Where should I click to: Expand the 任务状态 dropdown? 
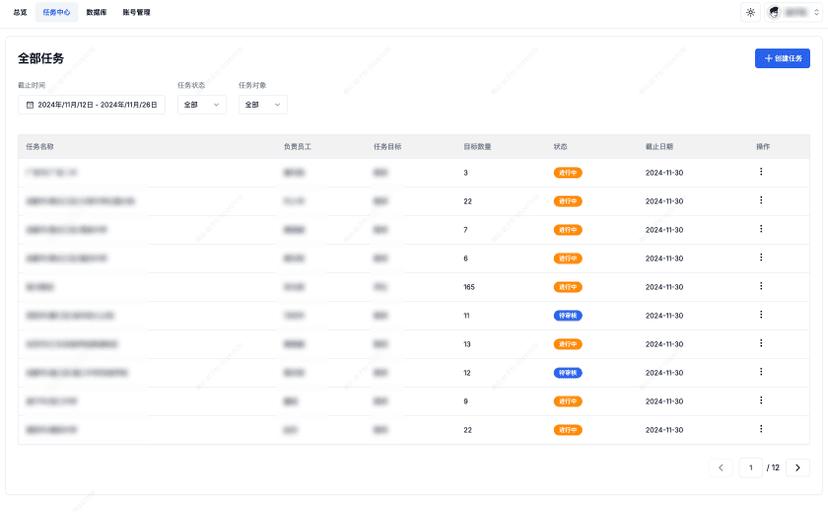tap(202, 104)
